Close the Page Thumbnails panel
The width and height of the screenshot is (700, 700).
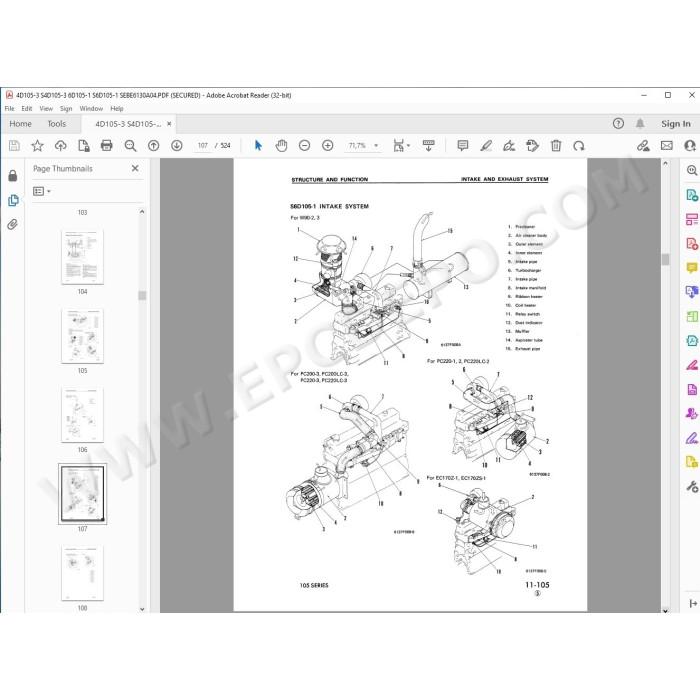[135, 168]
